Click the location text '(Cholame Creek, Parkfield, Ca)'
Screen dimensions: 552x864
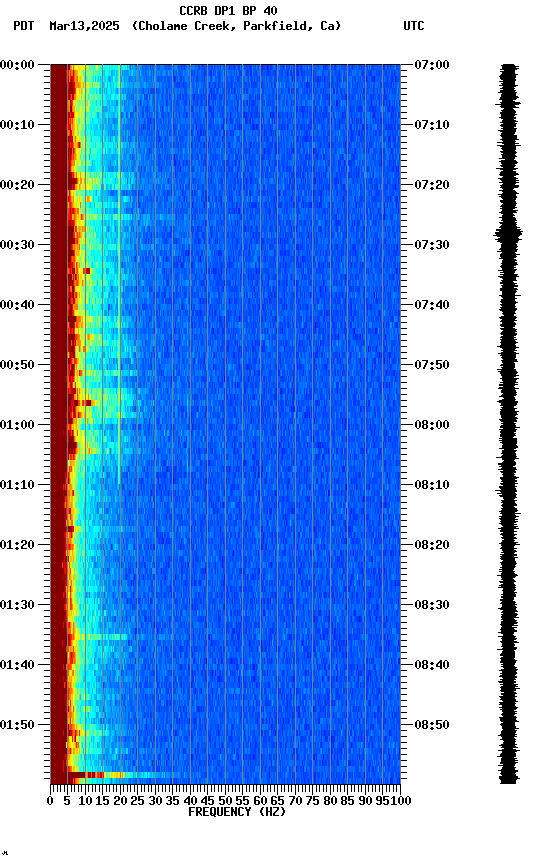coord(236,26)
